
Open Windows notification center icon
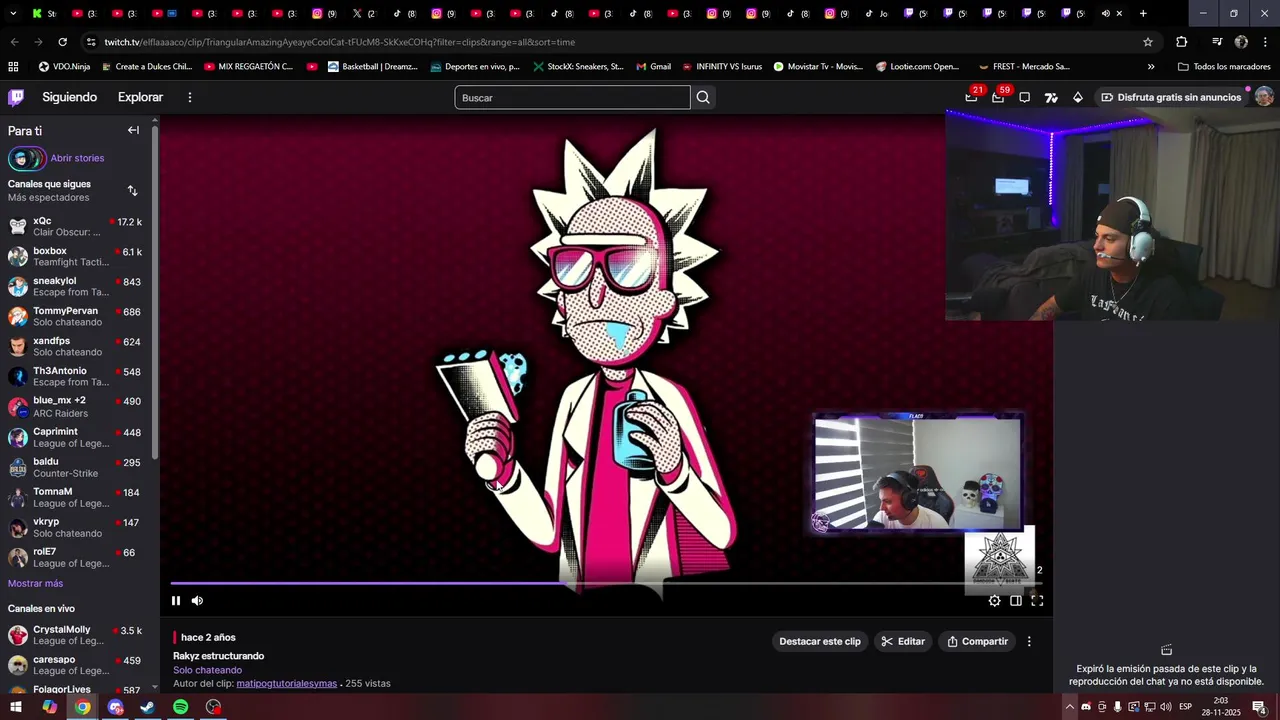click(x=1260, y=707)
